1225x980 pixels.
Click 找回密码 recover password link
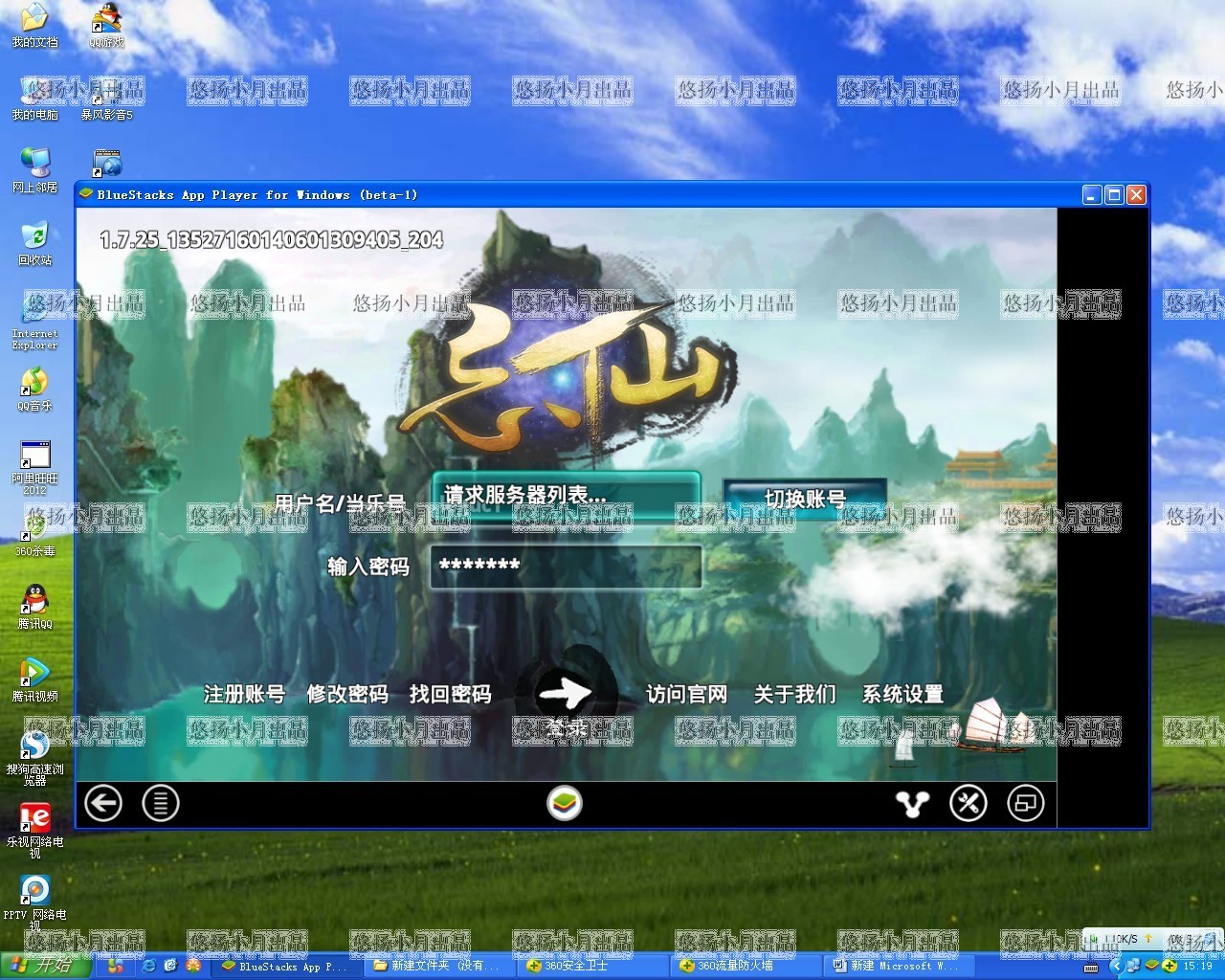(x=451, y=694)
